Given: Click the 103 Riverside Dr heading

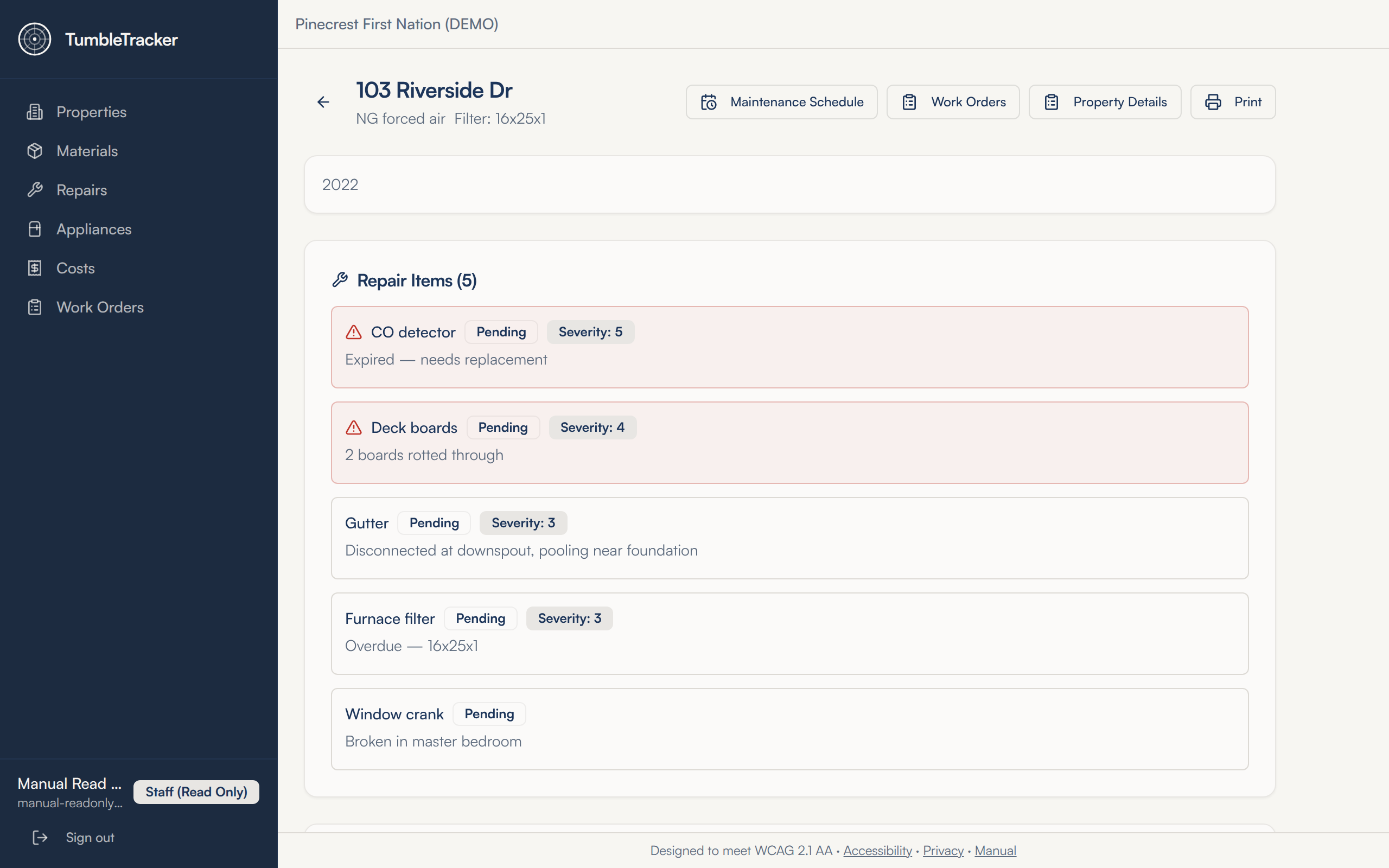Looking at the screenshot, I should 434,90.
